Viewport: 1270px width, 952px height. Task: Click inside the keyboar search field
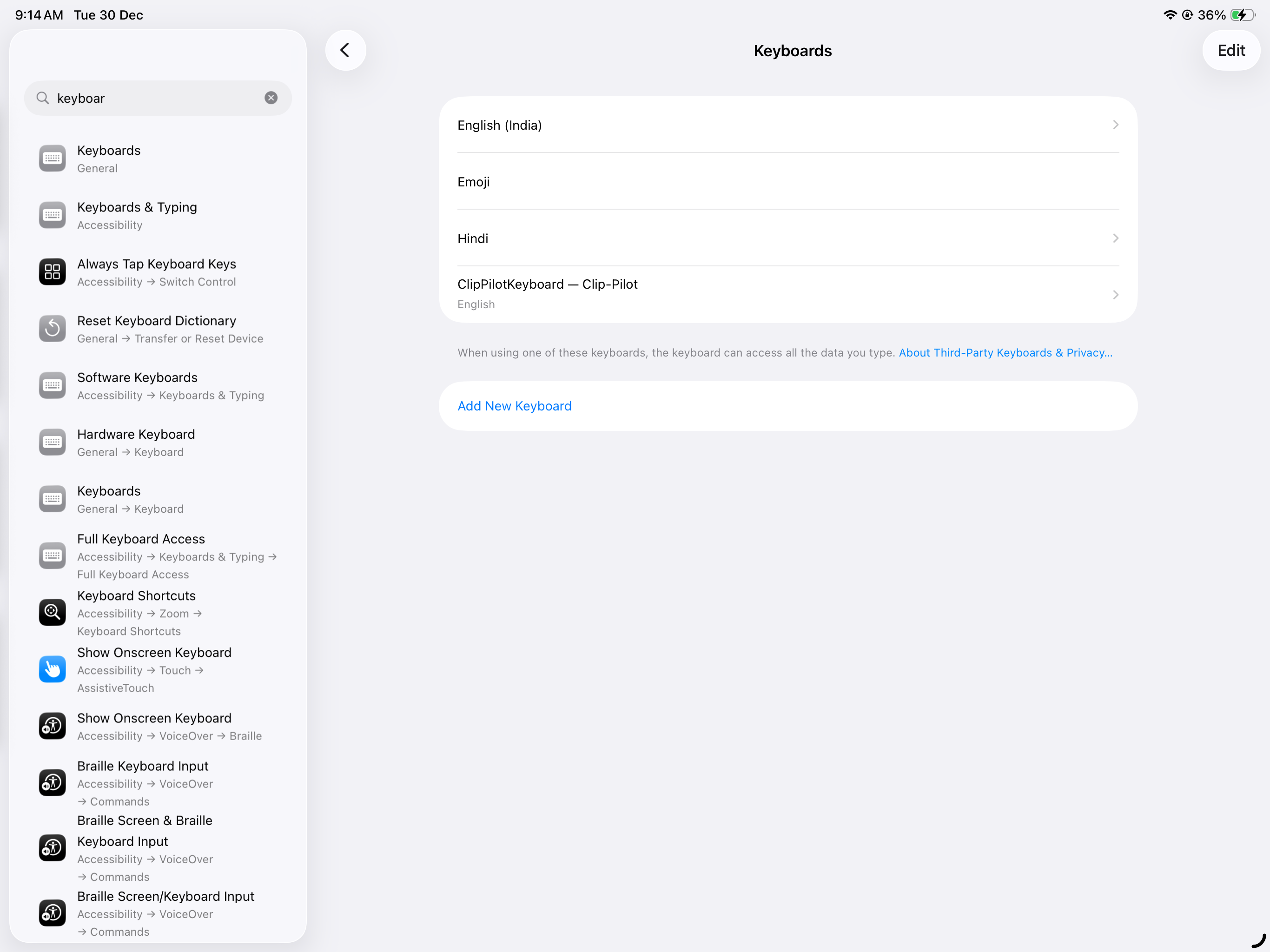pos(158,98)
